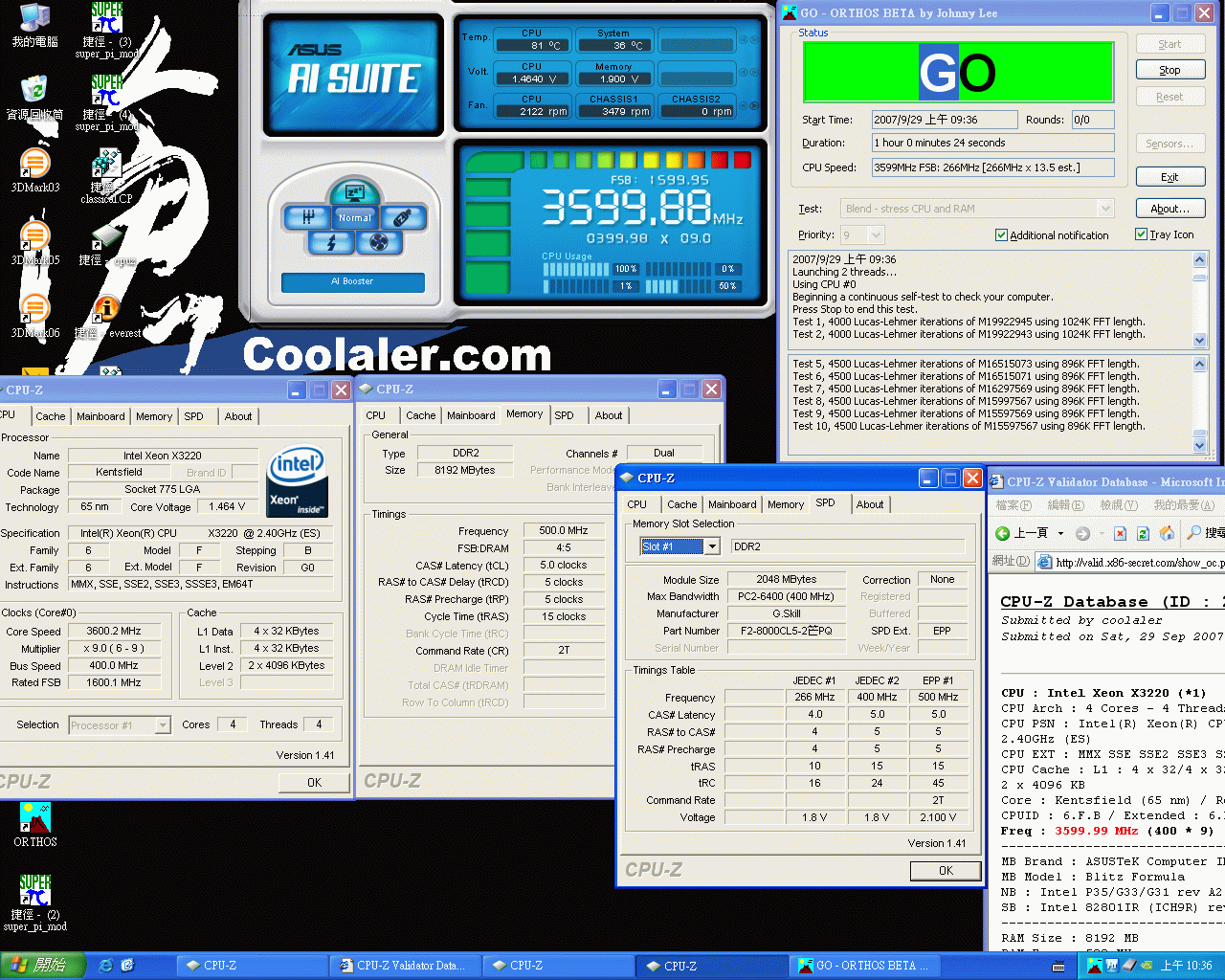
Task: Click the 3599.99 MHz frequency value
Action: pyautogui.click(x=1097, y=831)
